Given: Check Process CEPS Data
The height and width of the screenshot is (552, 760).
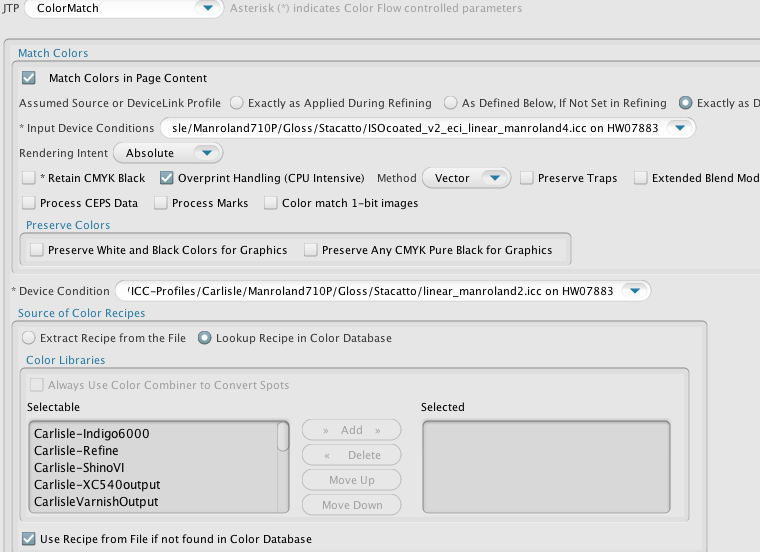Looking at the screenshot, I should pyautogui.click(x=29, y=203).
